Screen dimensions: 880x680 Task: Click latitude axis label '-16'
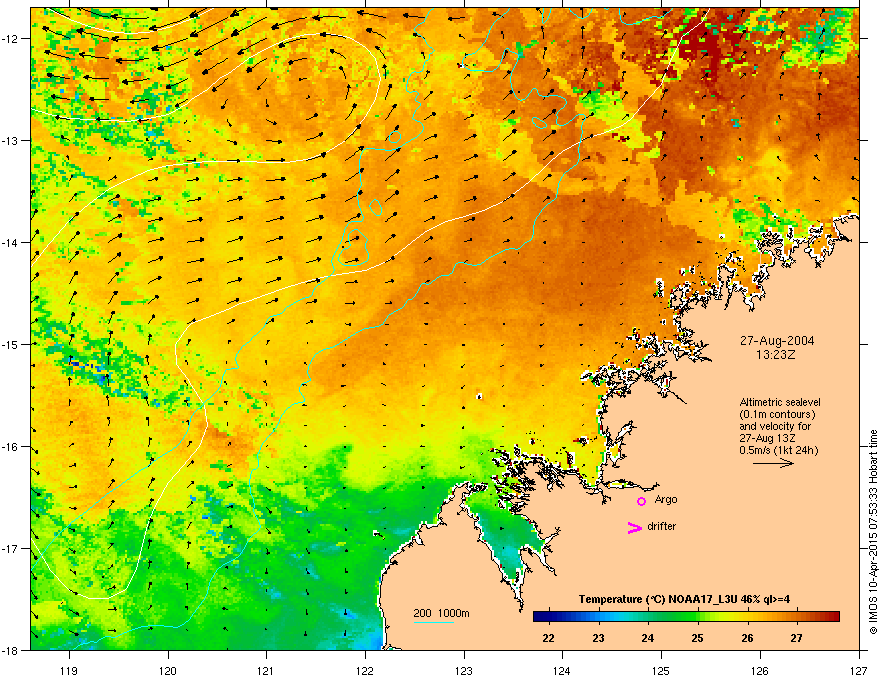coord(11,447)
